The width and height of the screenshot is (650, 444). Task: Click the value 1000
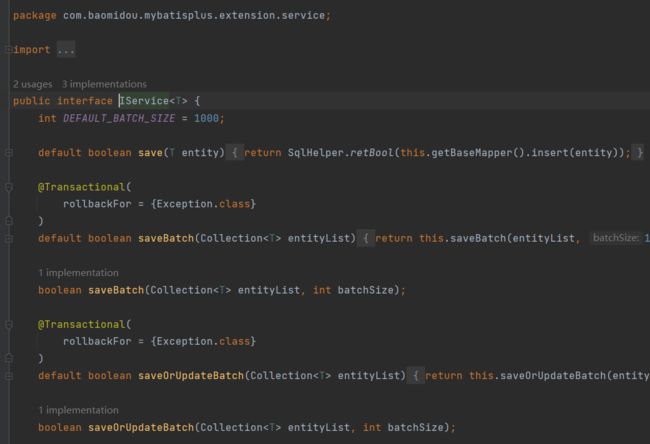pyautogui.click(x=206, y=119)
